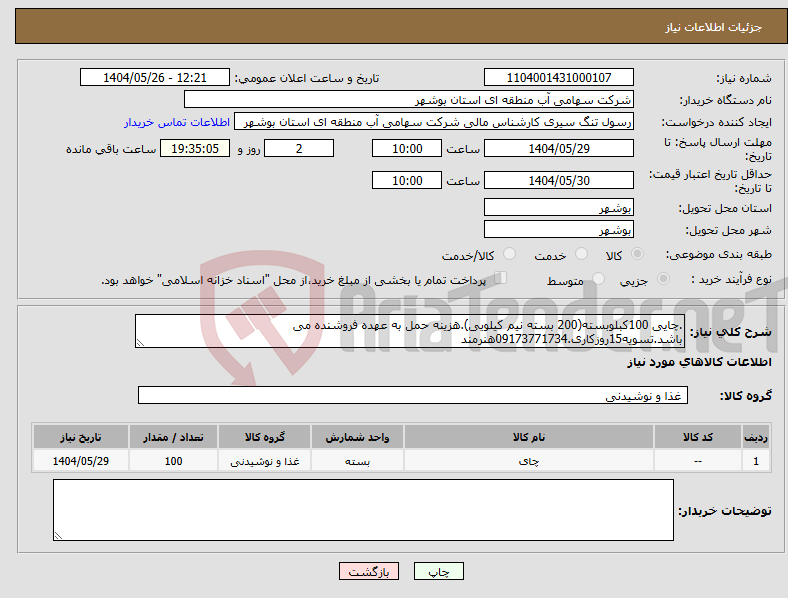Click the resize handle of توضیحات خریدار textarea

click(x=58, y=536)
